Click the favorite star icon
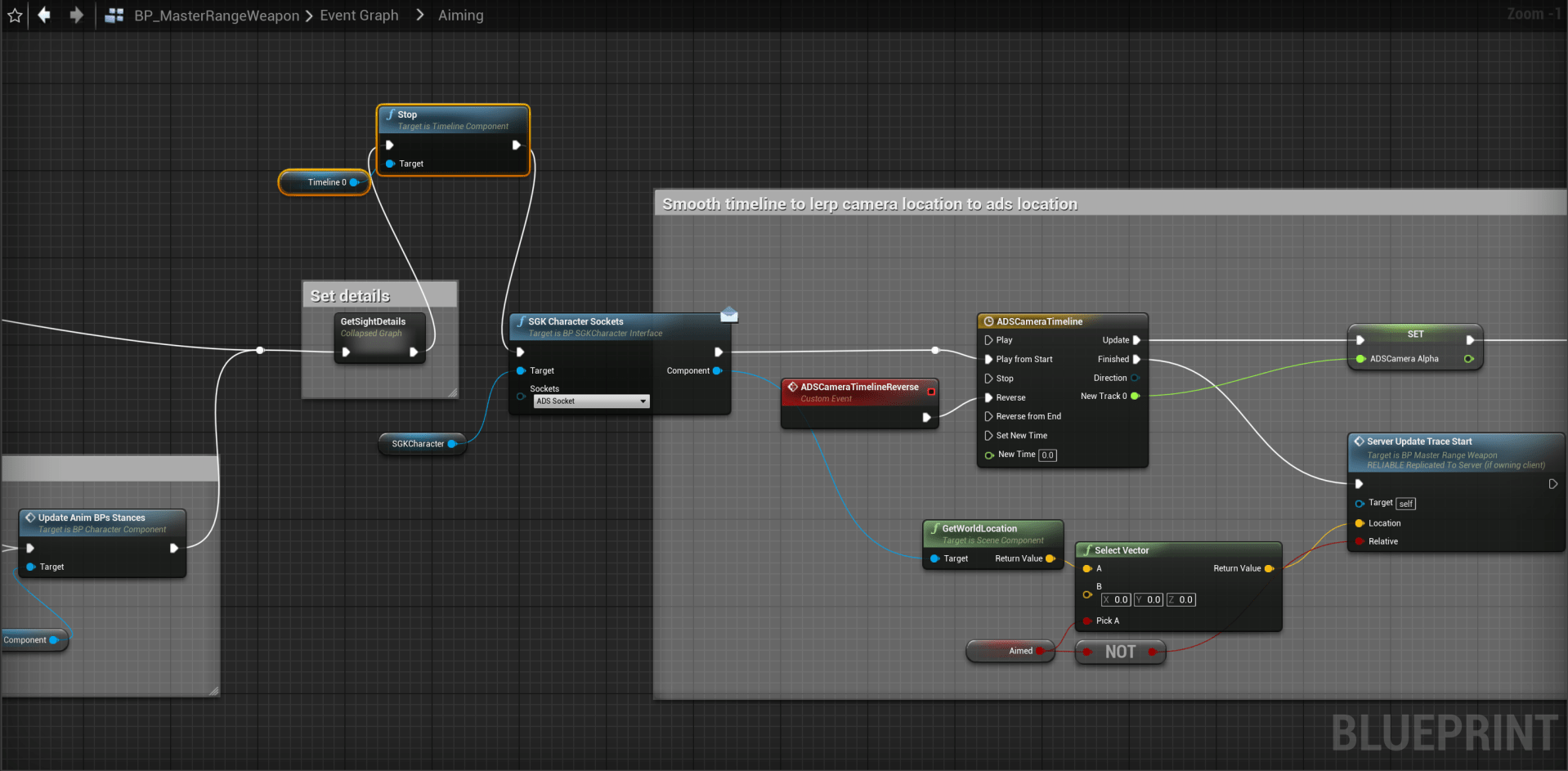1568x771 pixels. (x=15, y=16)
